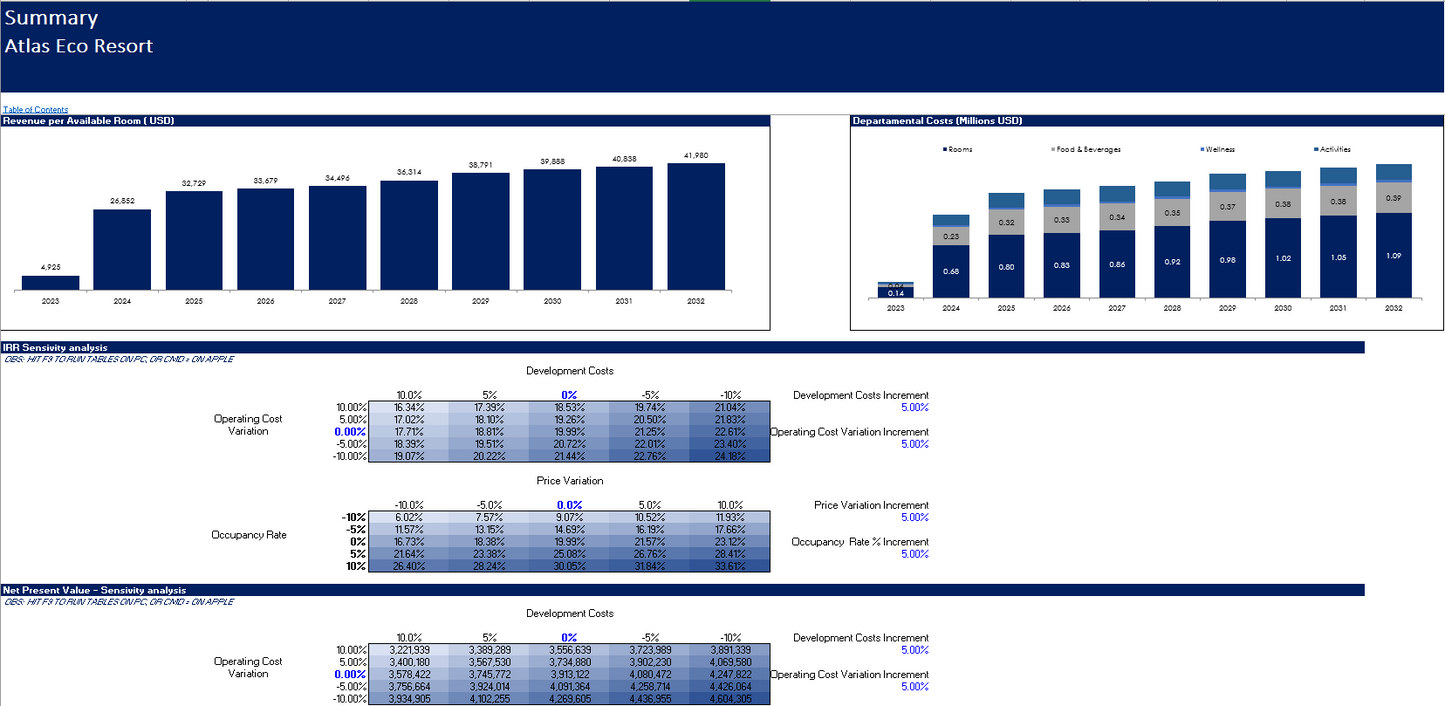Select the Development Costs Increment 5.00% cell in IRR section

914,408
